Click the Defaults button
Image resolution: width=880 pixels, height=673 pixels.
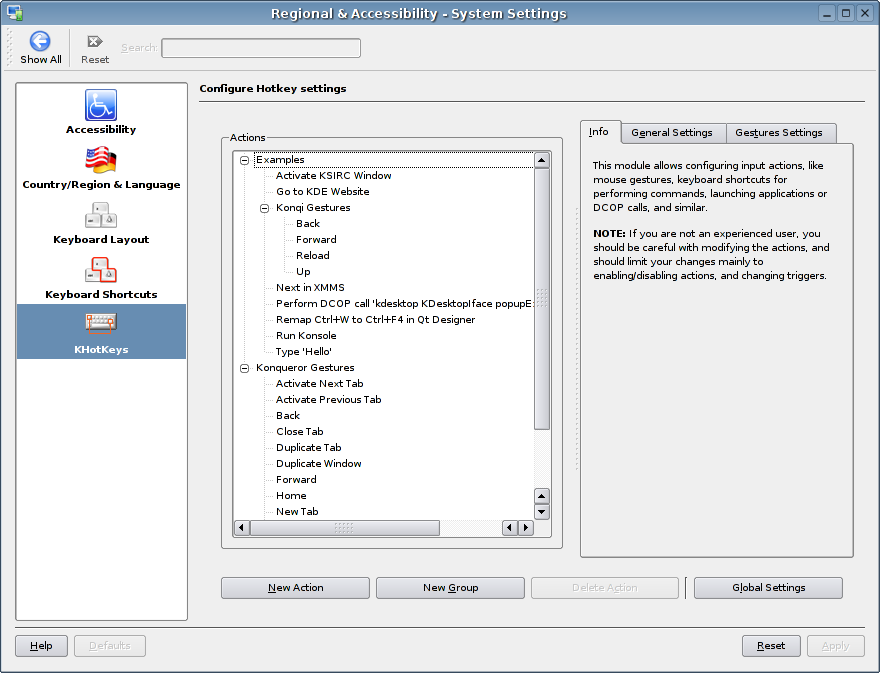pos(110,645)
